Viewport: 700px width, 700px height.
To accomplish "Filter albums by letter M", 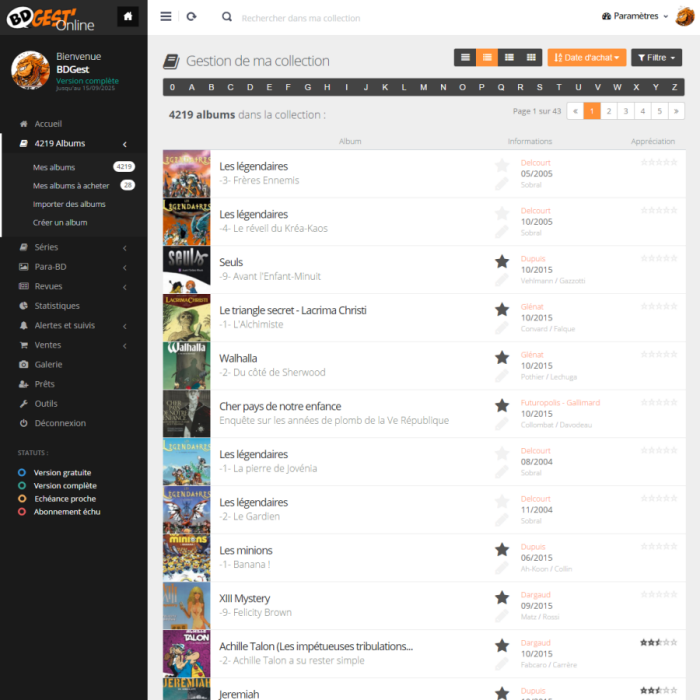I will [423, 88].
